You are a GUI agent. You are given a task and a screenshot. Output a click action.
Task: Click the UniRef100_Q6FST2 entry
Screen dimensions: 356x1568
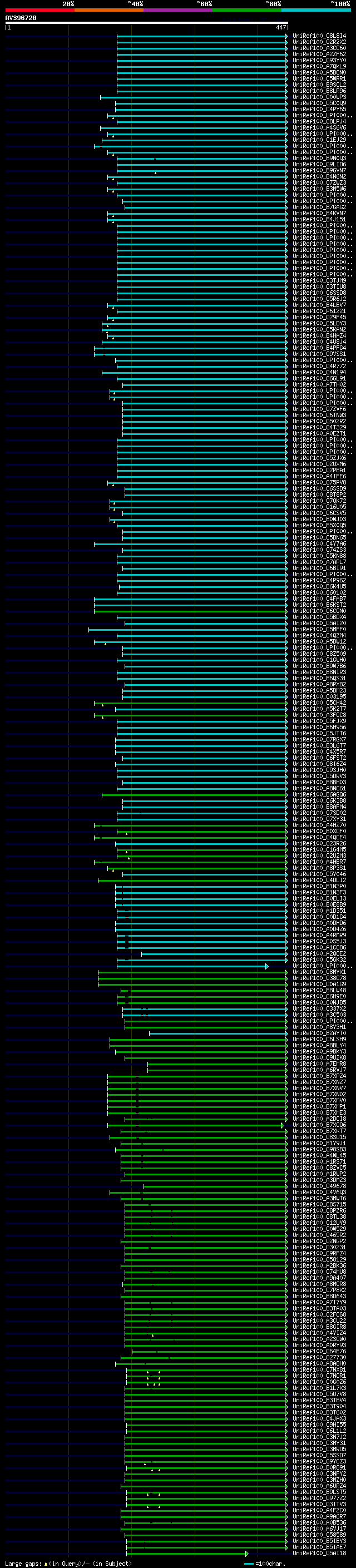point(319,758)
